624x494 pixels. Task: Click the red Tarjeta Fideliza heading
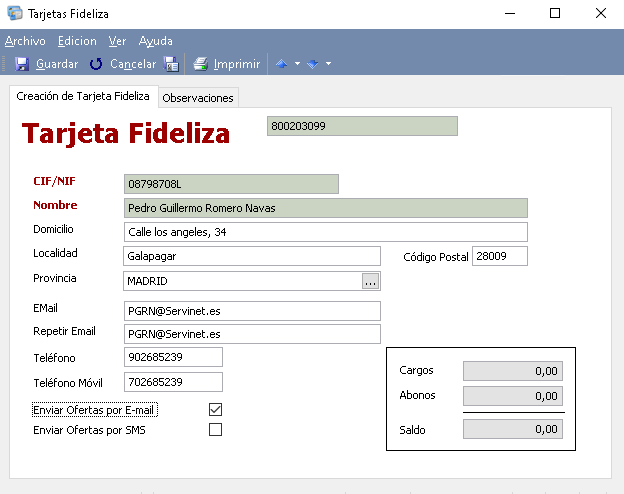point(126,133)
